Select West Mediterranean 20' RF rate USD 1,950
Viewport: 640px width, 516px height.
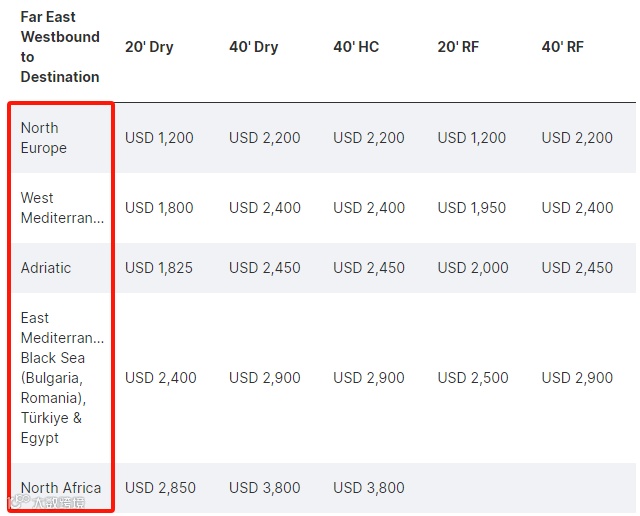pos(472,208)
